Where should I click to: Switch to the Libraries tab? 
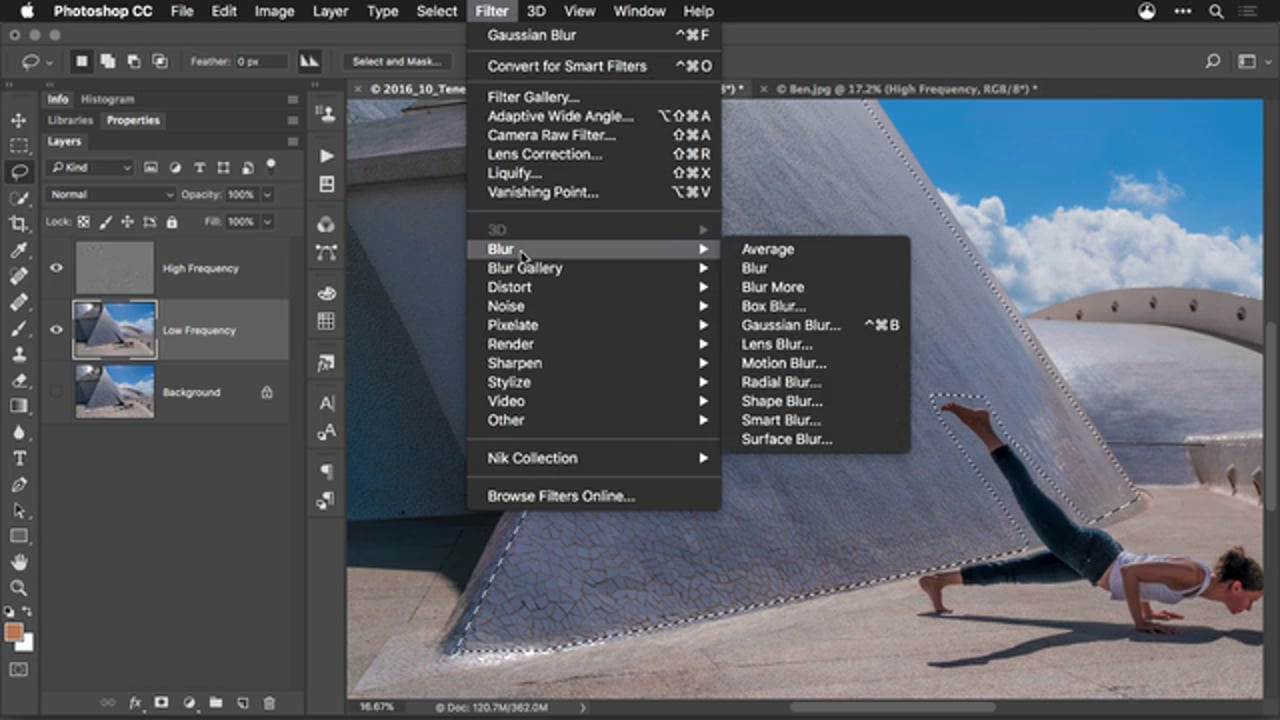(x=70, y=120)
